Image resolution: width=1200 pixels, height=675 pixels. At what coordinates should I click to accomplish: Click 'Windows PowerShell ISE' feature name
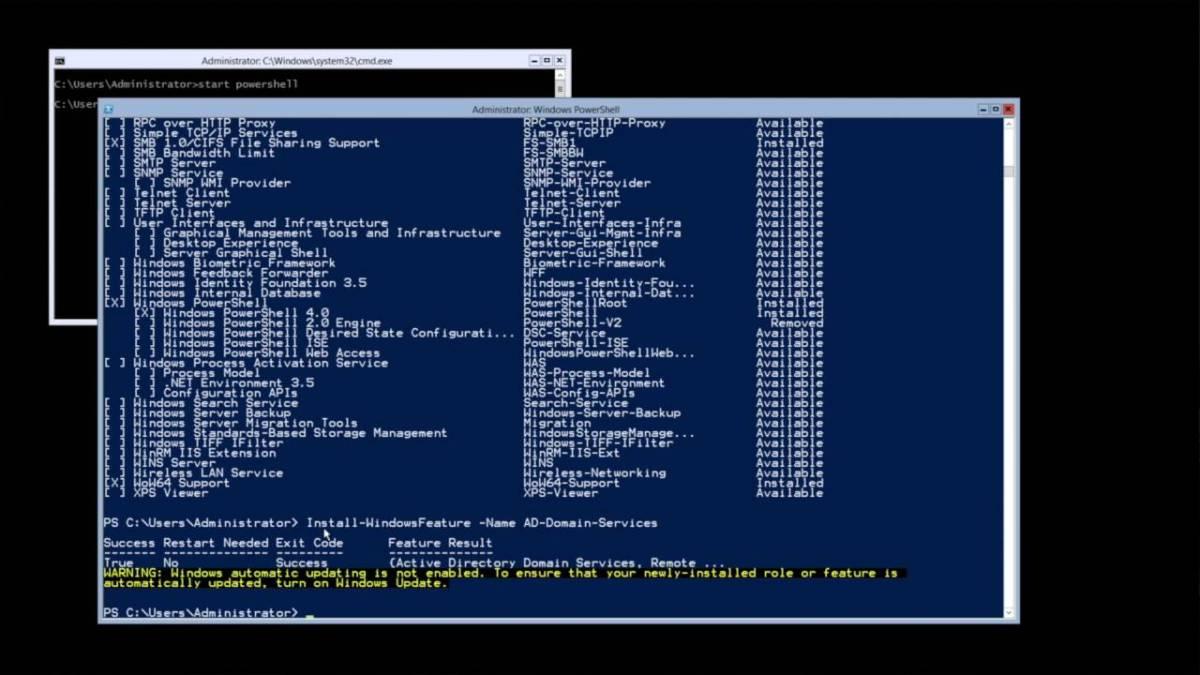(246, 343)
